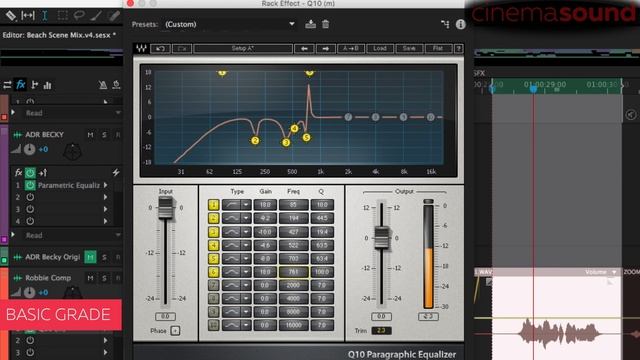Screen dimensions: 640x360
Task: Select the Lasso Selection tool
Action: [79, 16]
